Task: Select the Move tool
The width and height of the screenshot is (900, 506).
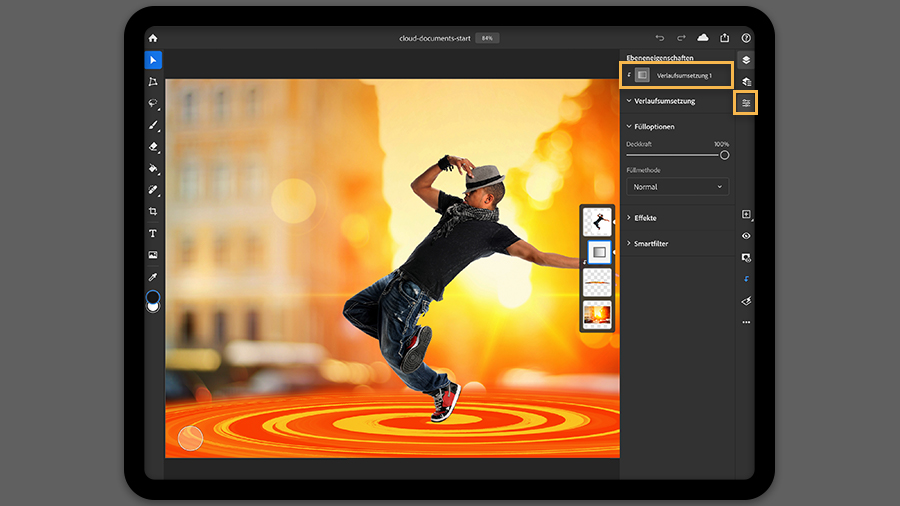Action: [x=153, y=60]
